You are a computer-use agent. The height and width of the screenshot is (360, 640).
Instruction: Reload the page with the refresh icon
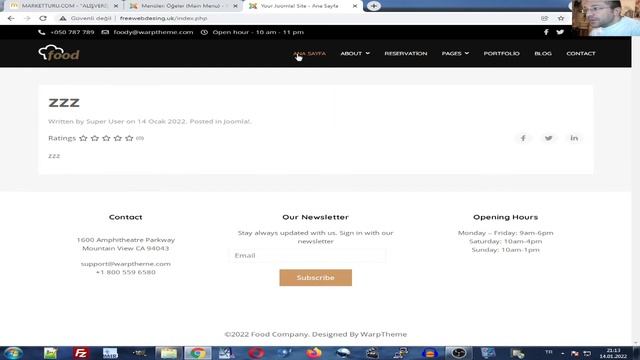(x=43, y=18)
